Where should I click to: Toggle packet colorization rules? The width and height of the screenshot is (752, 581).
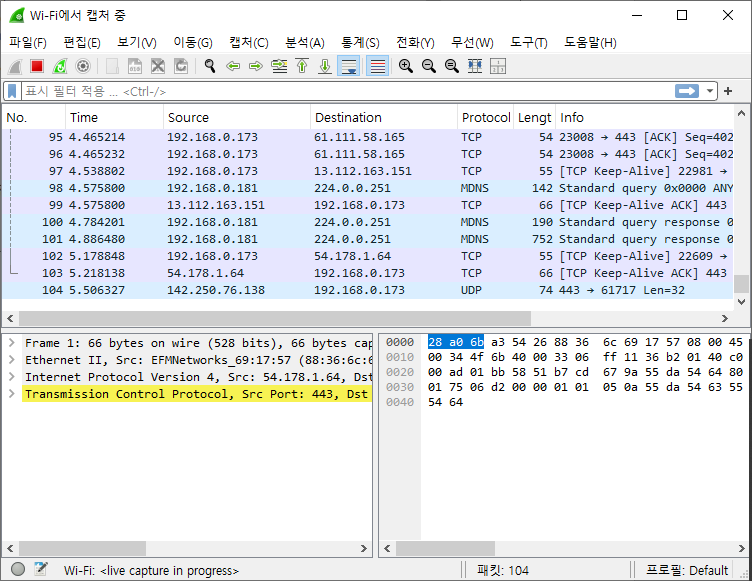[x=377, y=66]
